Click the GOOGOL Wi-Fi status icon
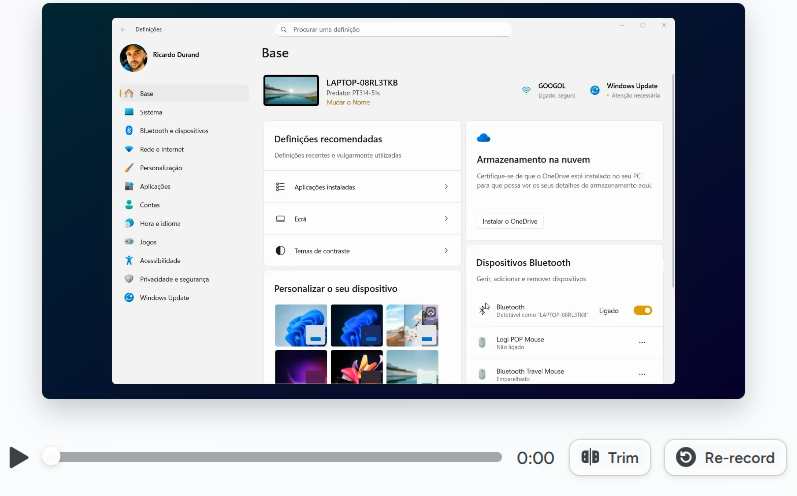The image size is (797, 496). 526,90
